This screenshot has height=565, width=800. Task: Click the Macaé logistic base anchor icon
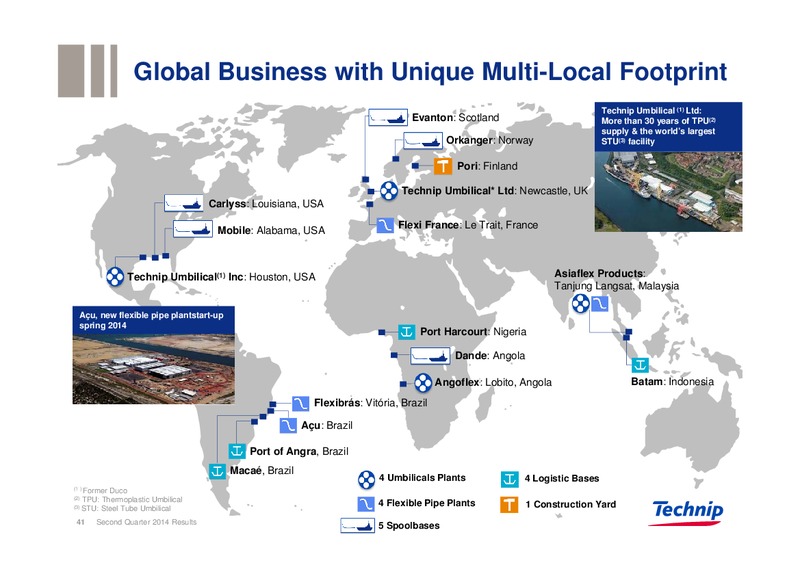[217, 471]
